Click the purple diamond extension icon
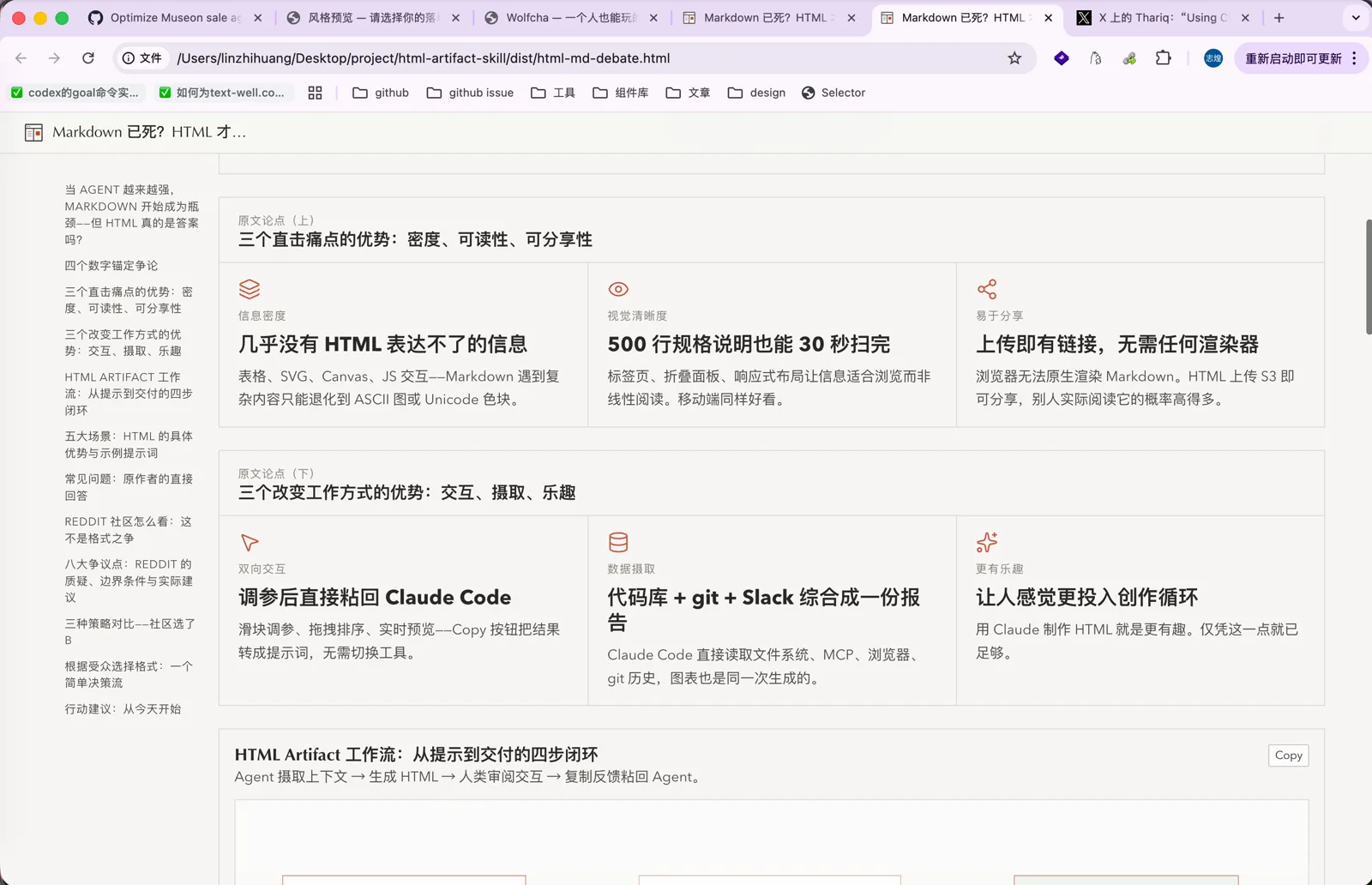This screenshot has width=1372, height=885. [x=1062, y=58]
